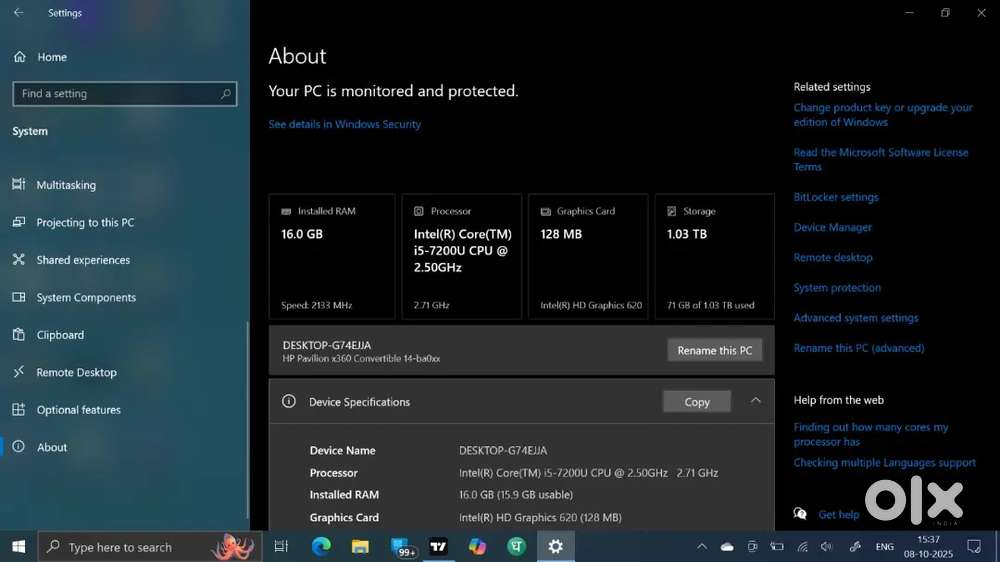
Task: Show hidden system tray icons
Action: point(702,547)
